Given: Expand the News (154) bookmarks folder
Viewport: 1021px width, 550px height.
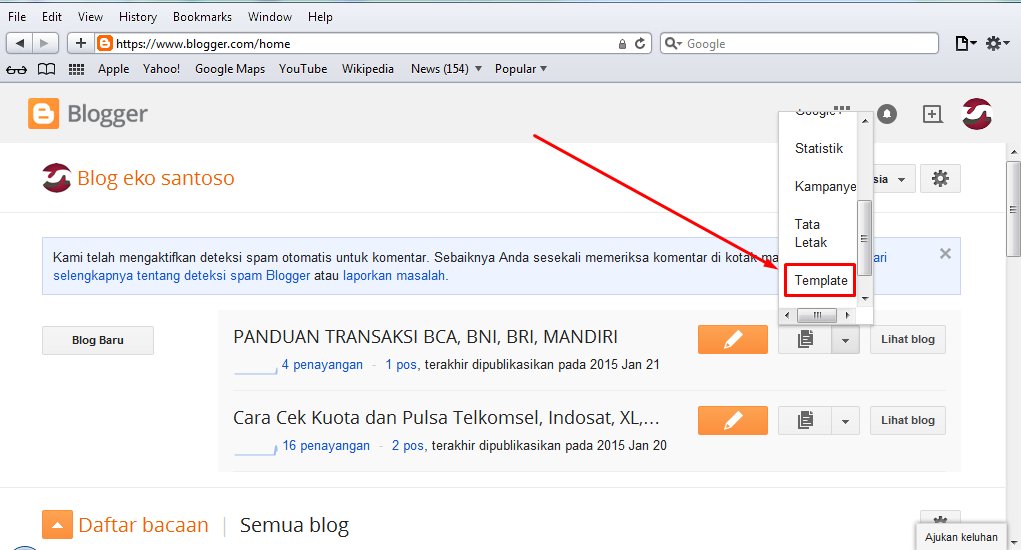Looking at the screenshot, I should [x=446, y=69].
